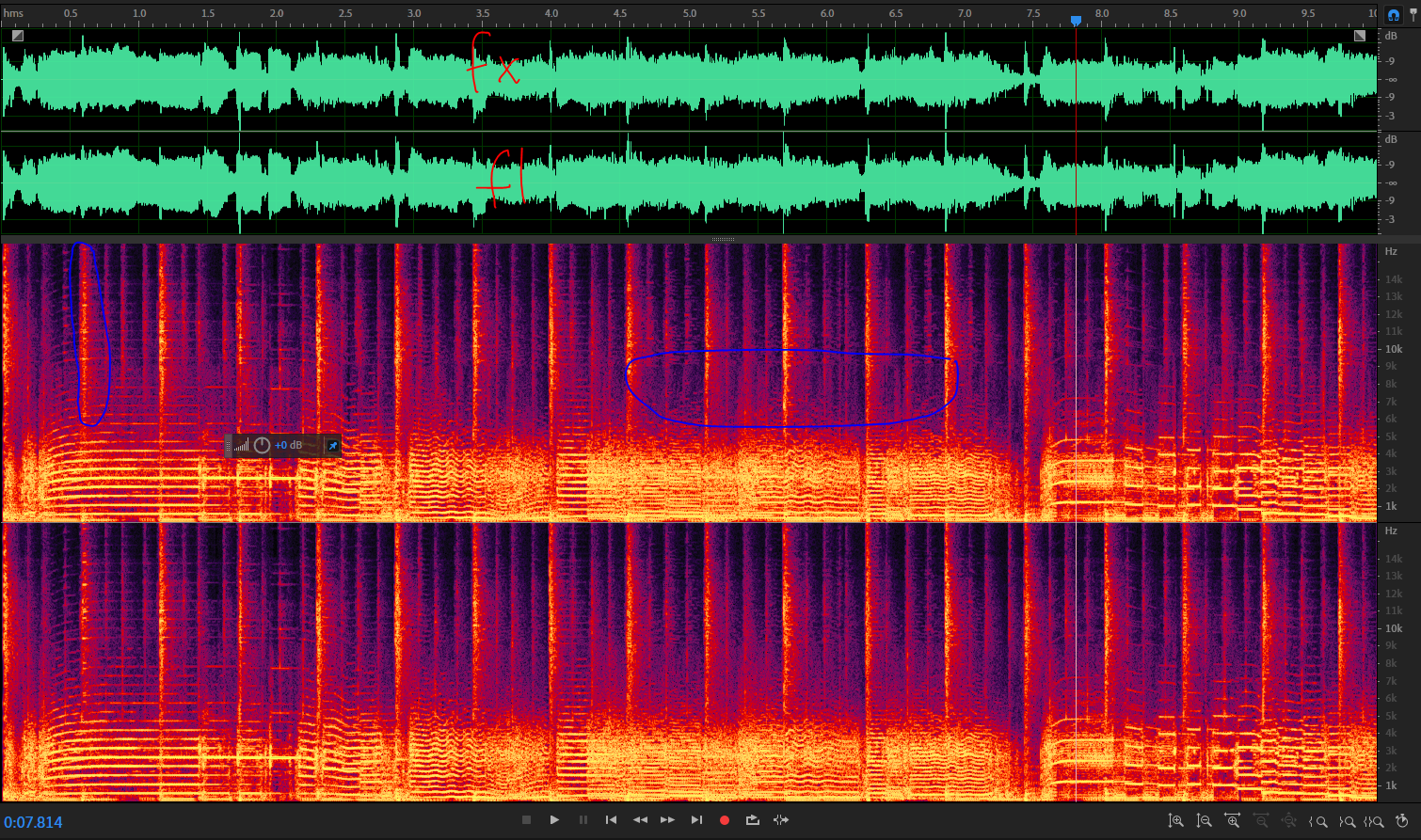Zoom in at selection In Point
This screenshot has width=1421, height=840.
tap(1319, 821)
